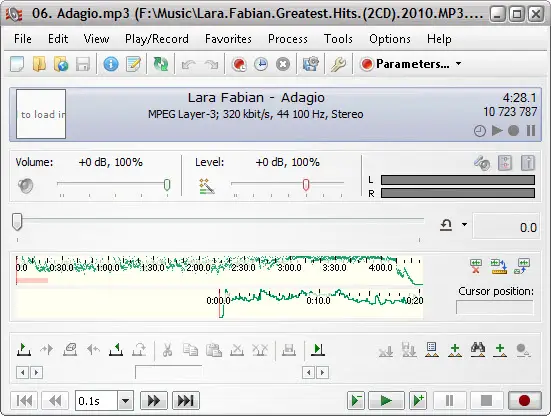Click the red Record button
Image resolution: width=551 pixels, height=416 pixels.
pos(524,400)
